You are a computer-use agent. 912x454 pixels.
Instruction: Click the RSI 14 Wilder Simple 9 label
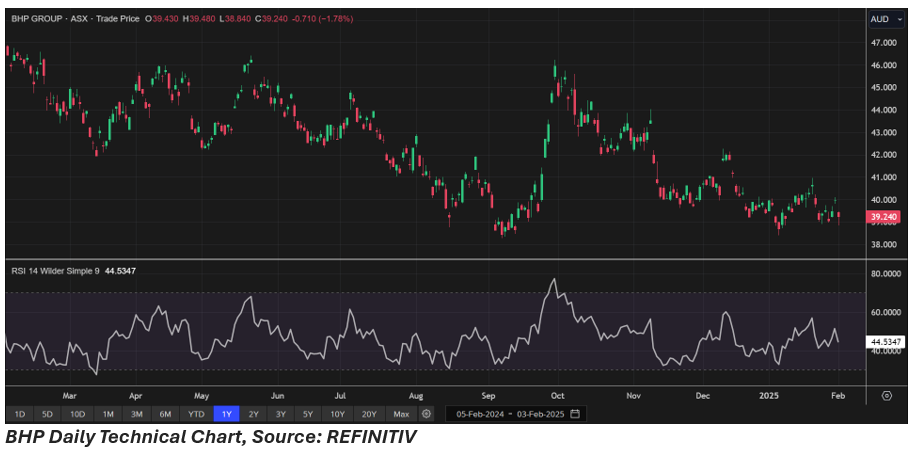[56, 271]
